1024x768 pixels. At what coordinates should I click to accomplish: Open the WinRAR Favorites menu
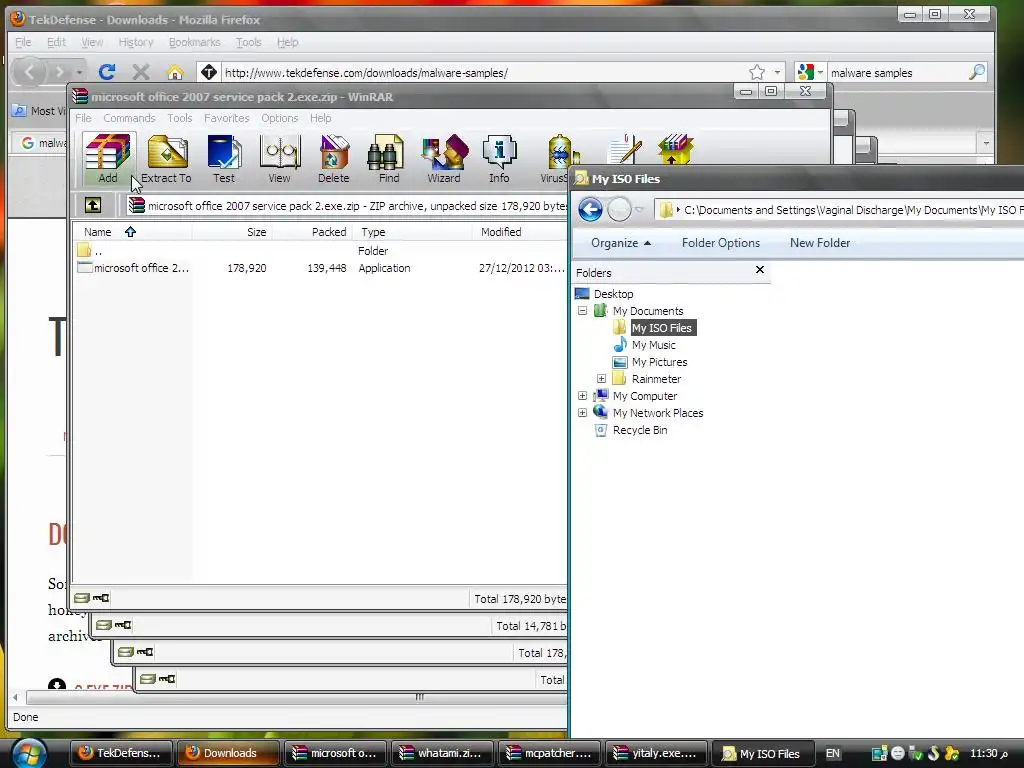coord(227,118)
